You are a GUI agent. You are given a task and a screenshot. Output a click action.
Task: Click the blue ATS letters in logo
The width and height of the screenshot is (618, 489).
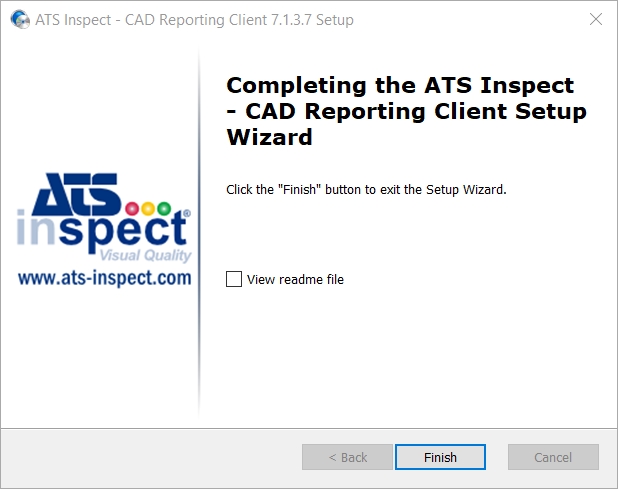pos(76,193)
